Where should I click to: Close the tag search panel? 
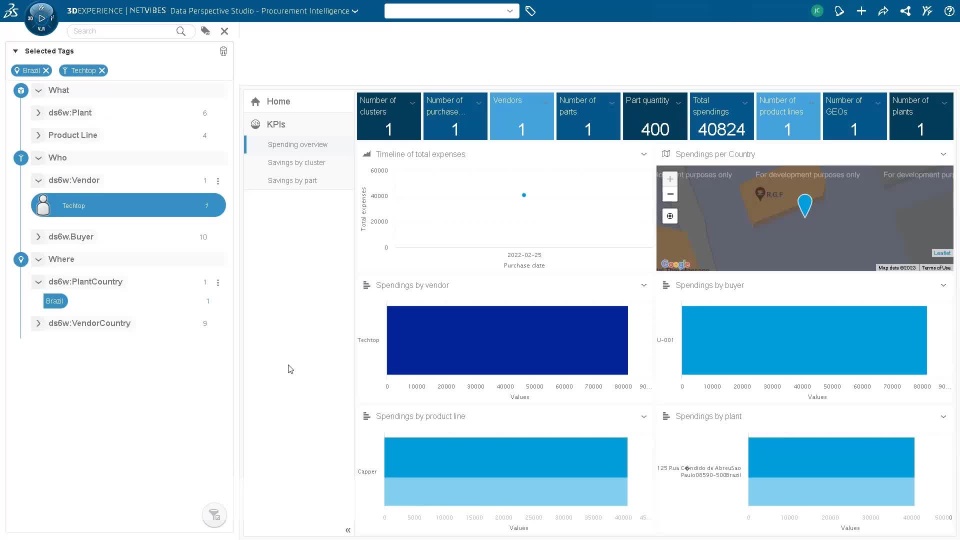[225, 31]
